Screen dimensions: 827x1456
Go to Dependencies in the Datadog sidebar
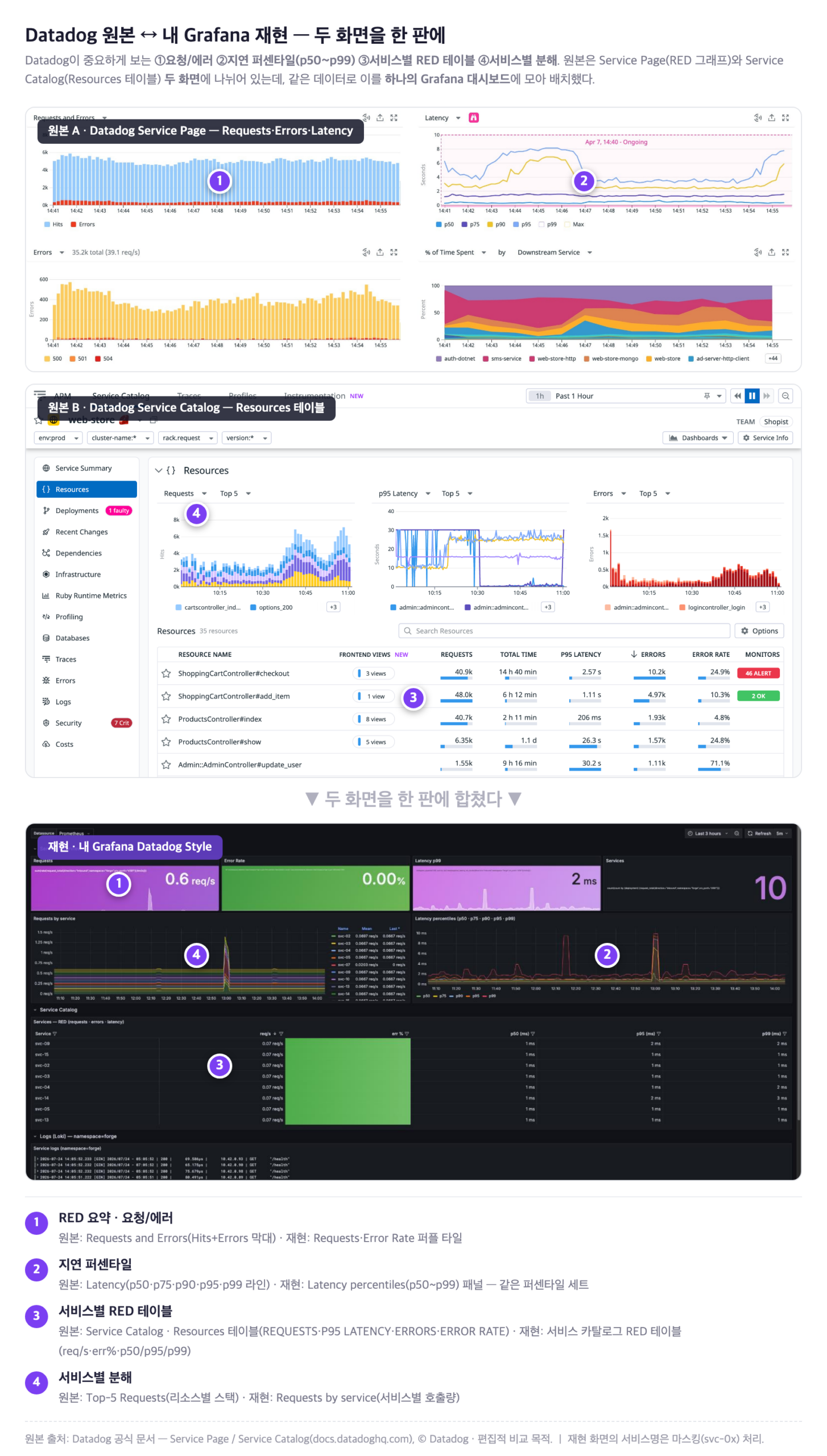86,553
